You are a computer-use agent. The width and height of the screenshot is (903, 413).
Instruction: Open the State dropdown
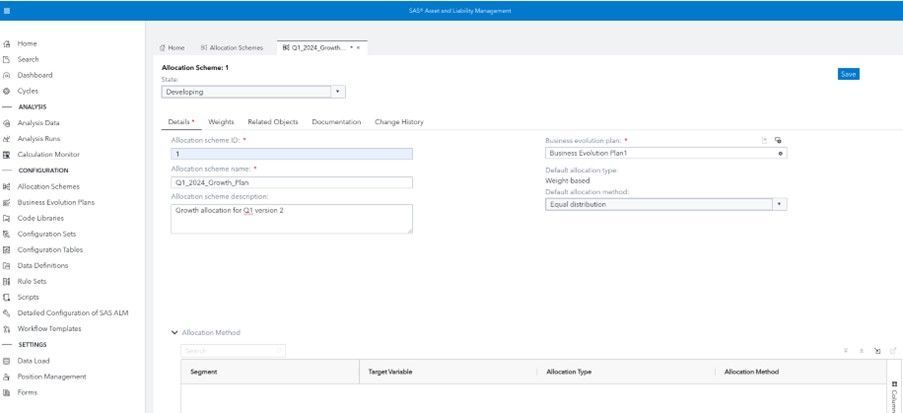[x=337, y=91]
